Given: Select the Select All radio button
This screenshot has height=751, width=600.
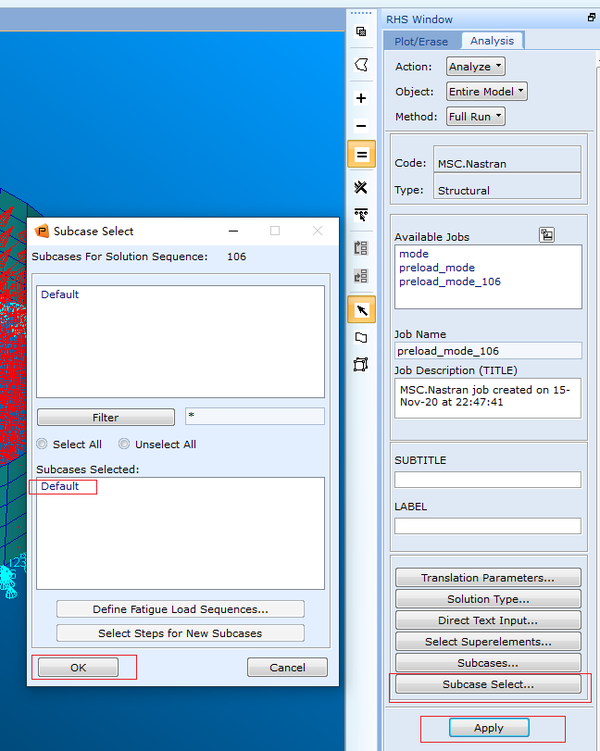Looking at the screenshot, I should pyautogui.click(x=42, y=444).
